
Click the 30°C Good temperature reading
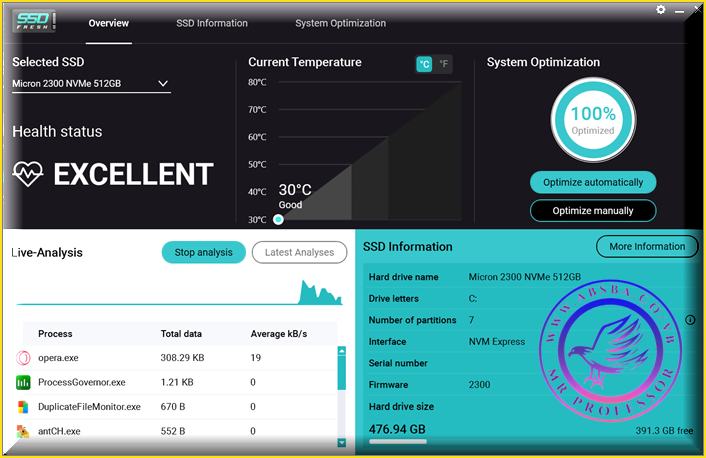(x=295, y=196)
